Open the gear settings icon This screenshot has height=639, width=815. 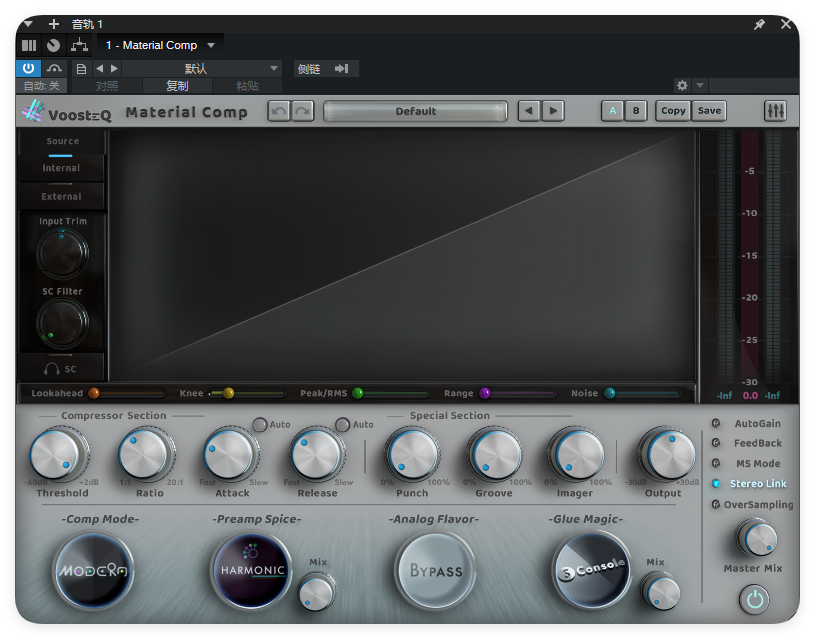[682, 85]
